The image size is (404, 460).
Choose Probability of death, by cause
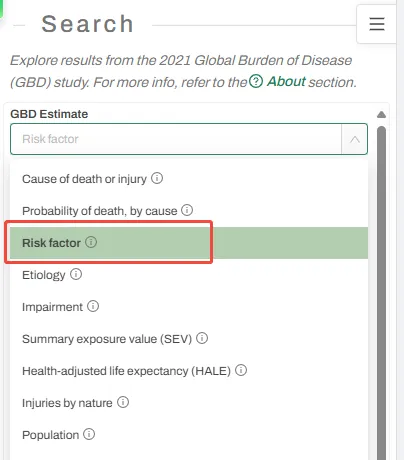tap(189, 211)
